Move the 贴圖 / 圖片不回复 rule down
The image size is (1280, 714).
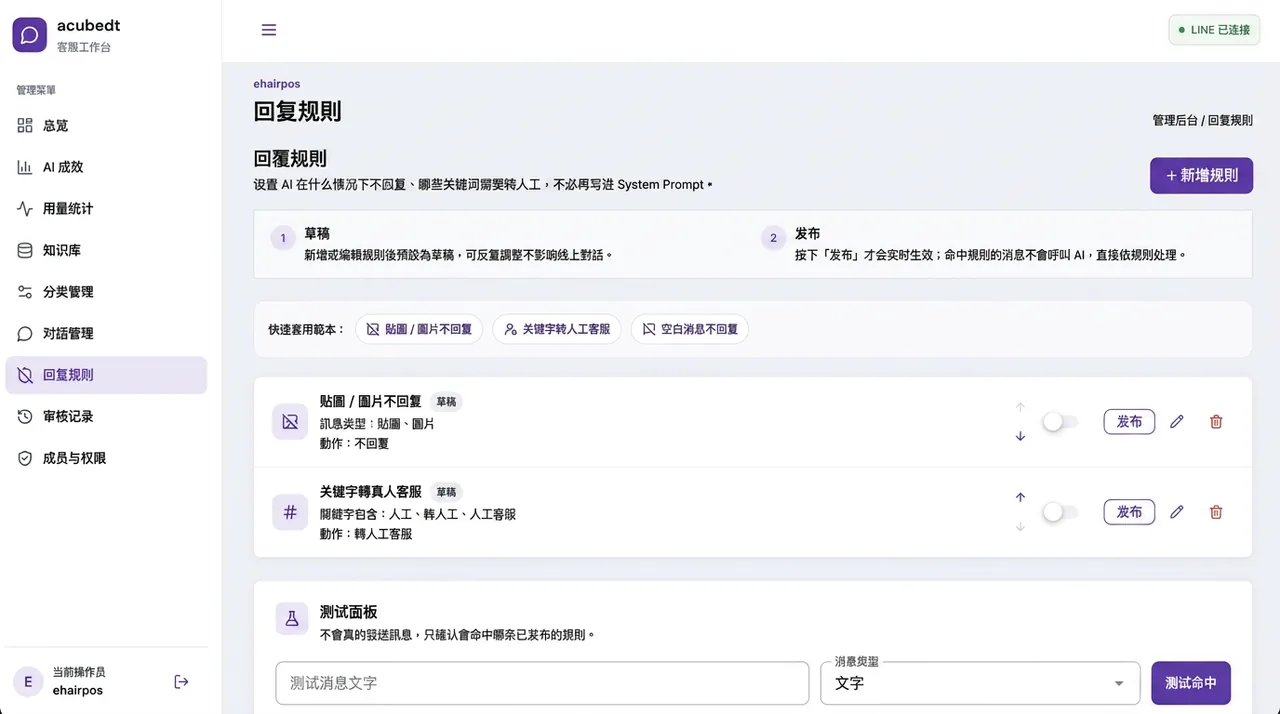[x=1020, y=436]
